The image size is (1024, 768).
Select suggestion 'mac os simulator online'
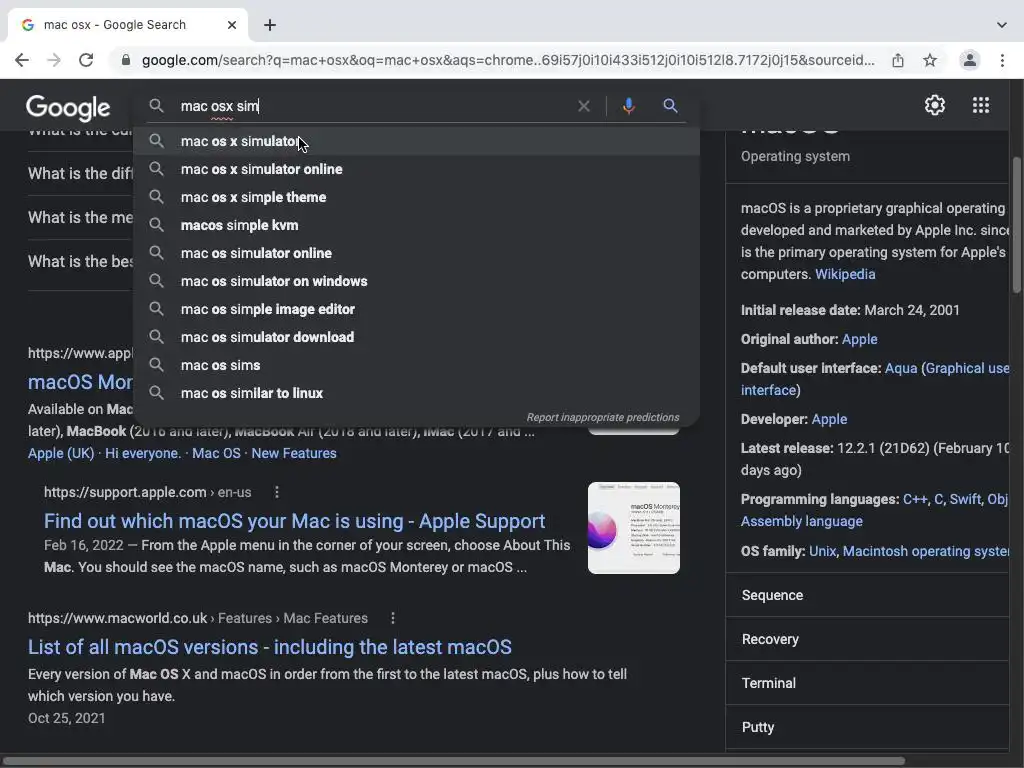click(x=417, y=253)
